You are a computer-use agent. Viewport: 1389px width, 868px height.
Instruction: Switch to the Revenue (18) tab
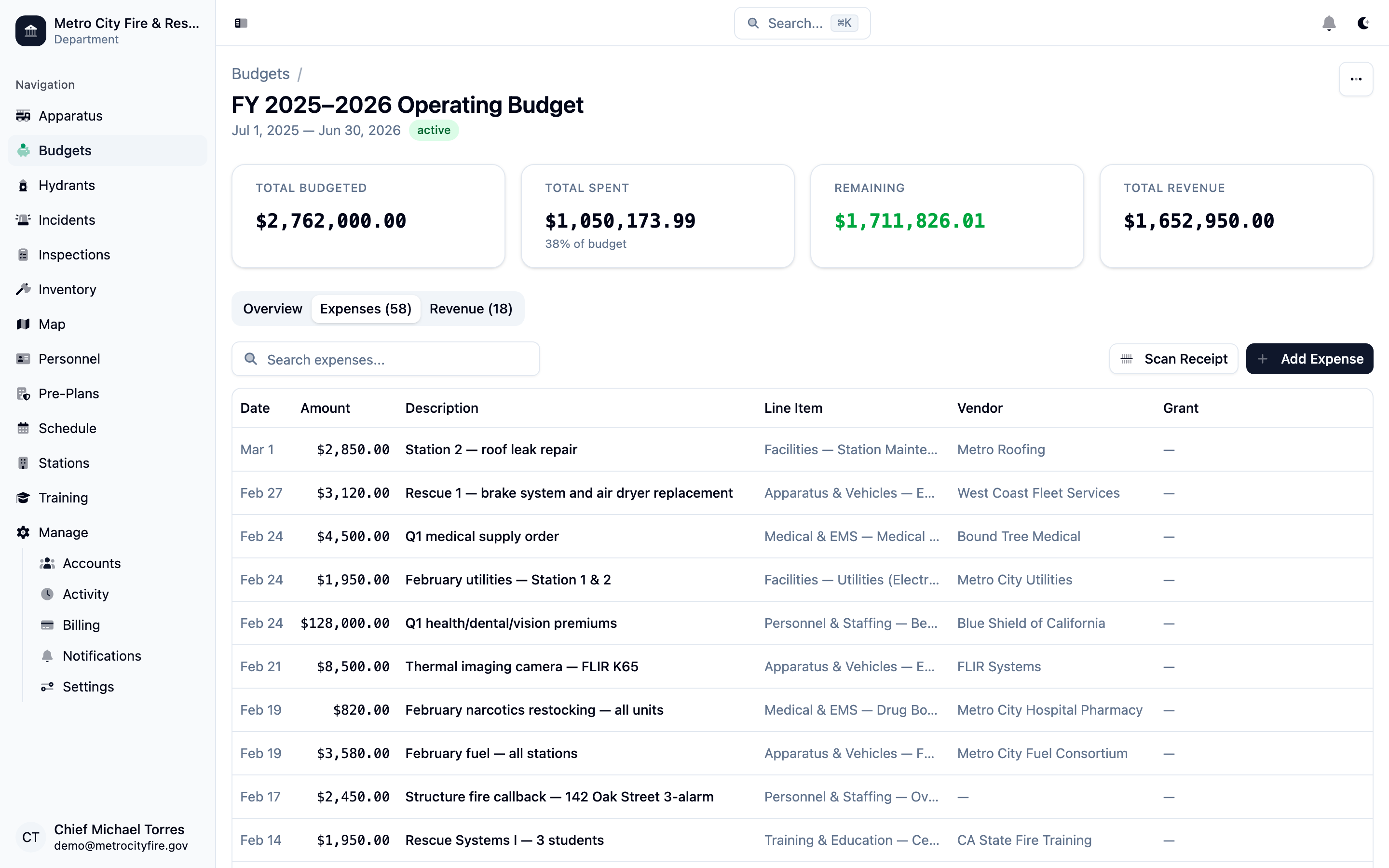[x=471, y=308]
